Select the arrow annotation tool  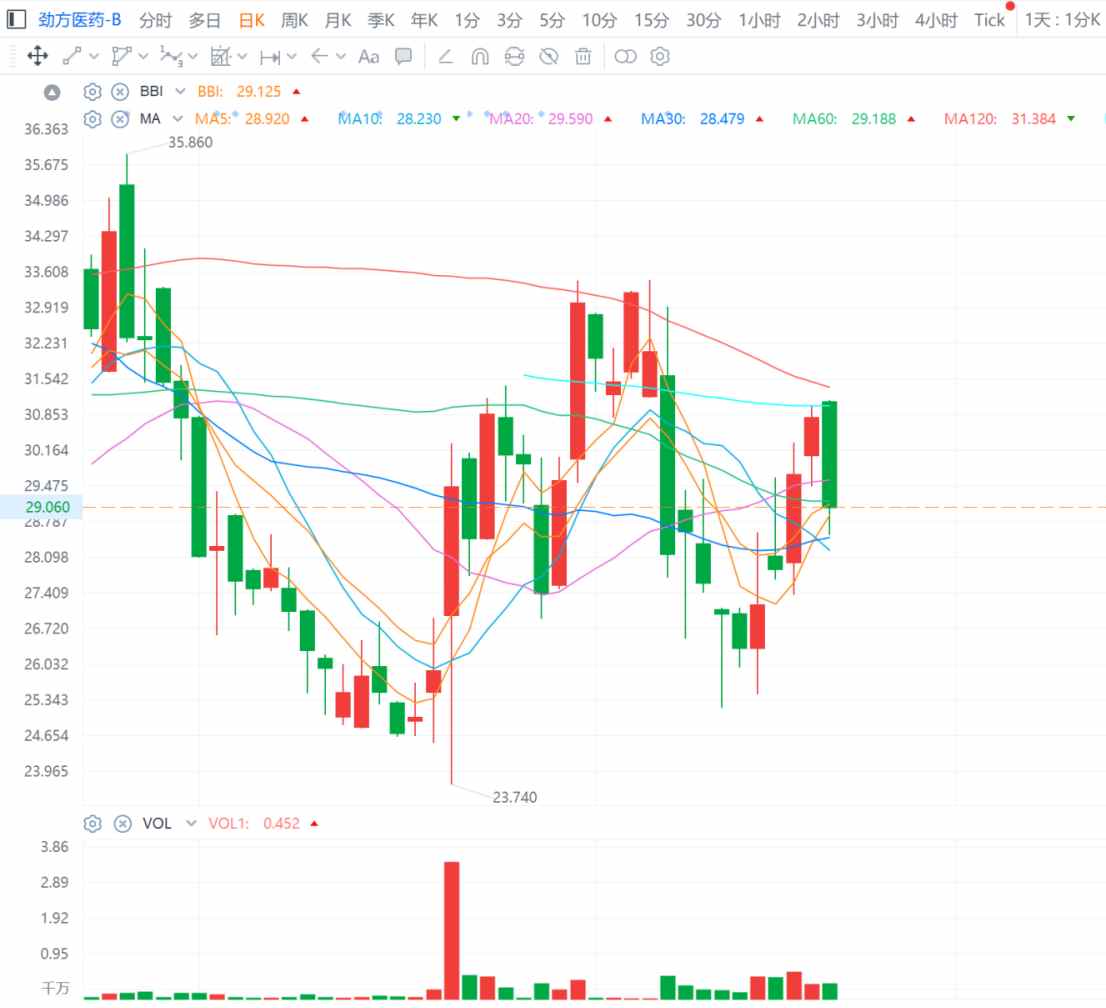[320, 56]
